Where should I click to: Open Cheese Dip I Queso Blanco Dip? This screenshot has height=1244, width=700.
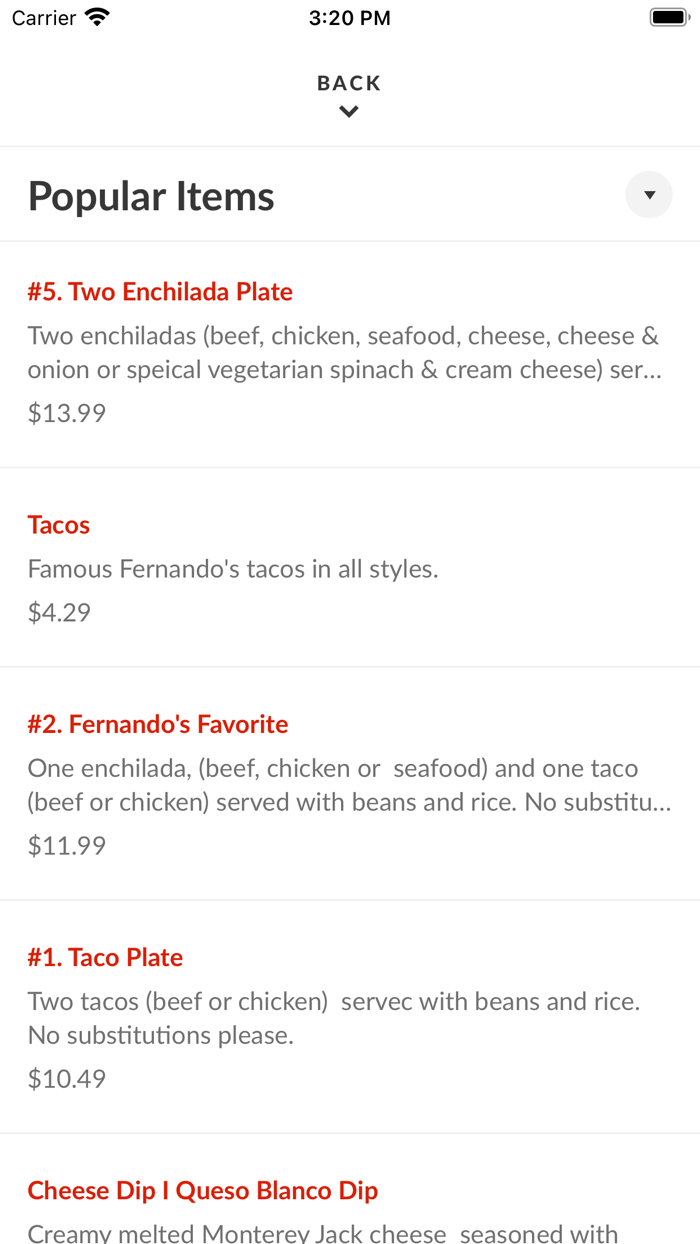(203, 1190)
